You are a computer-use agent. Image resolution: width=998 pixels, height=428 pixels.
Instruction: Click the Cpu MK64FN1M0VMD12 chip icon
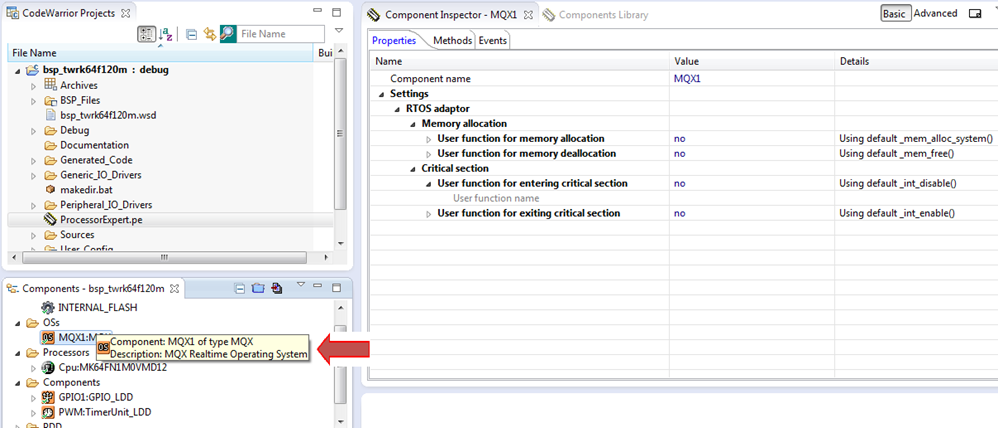pyautogui.click(x=48, y=367)
